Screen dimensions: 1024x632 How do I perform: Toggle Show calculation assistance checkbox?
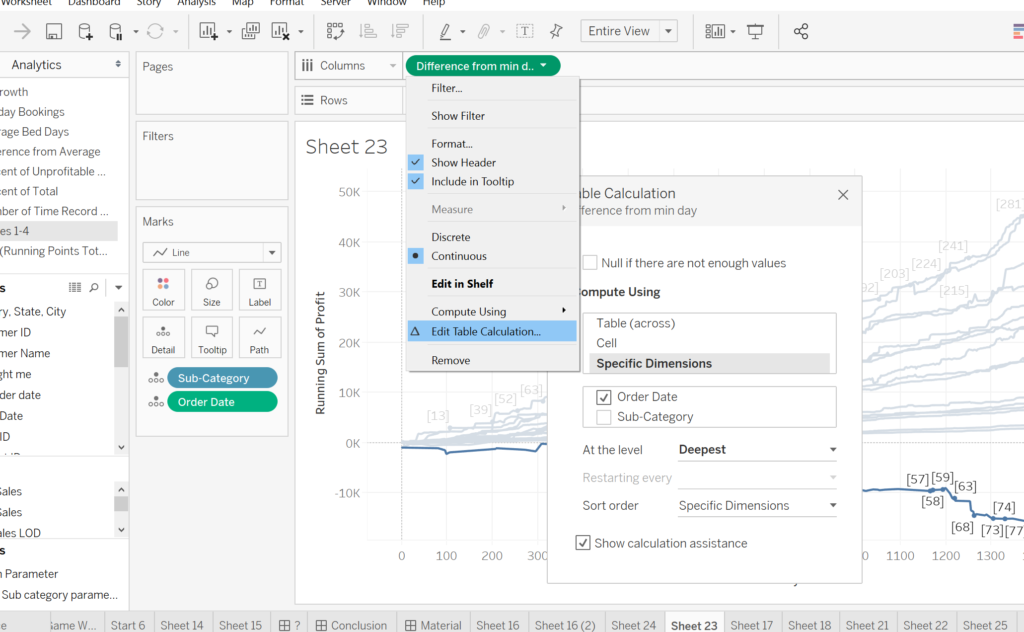click(x=583, y=543)
